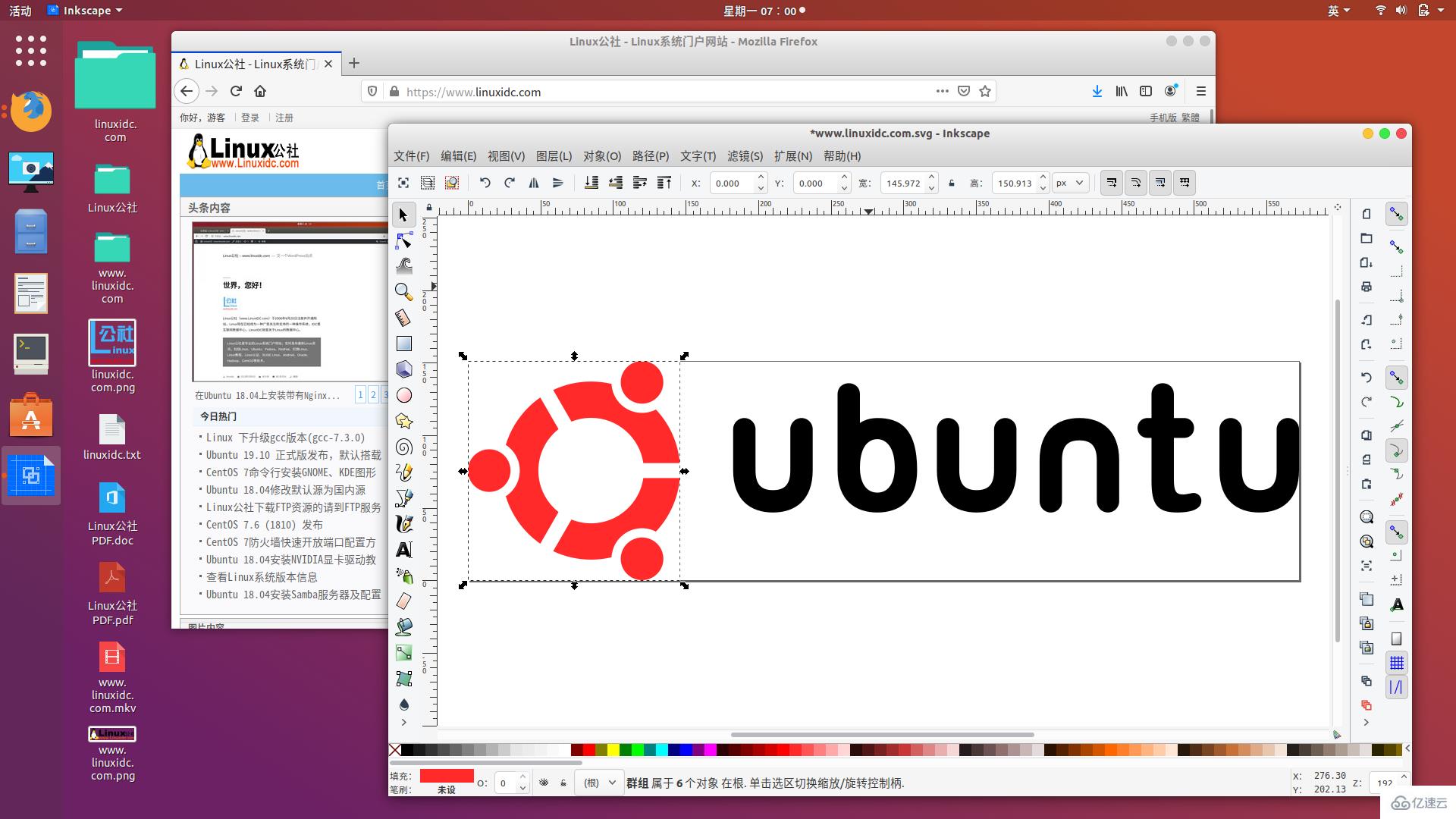Screen dimensions: 1456x819
Task: Toggle snap to grids button
Action: click(1396, 663)
